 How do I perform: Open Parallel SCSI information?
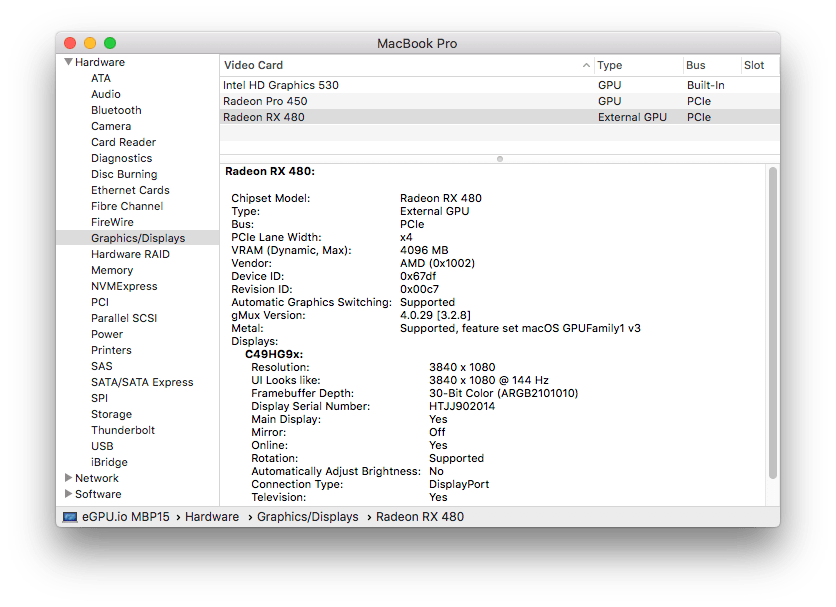coord(124,318)
